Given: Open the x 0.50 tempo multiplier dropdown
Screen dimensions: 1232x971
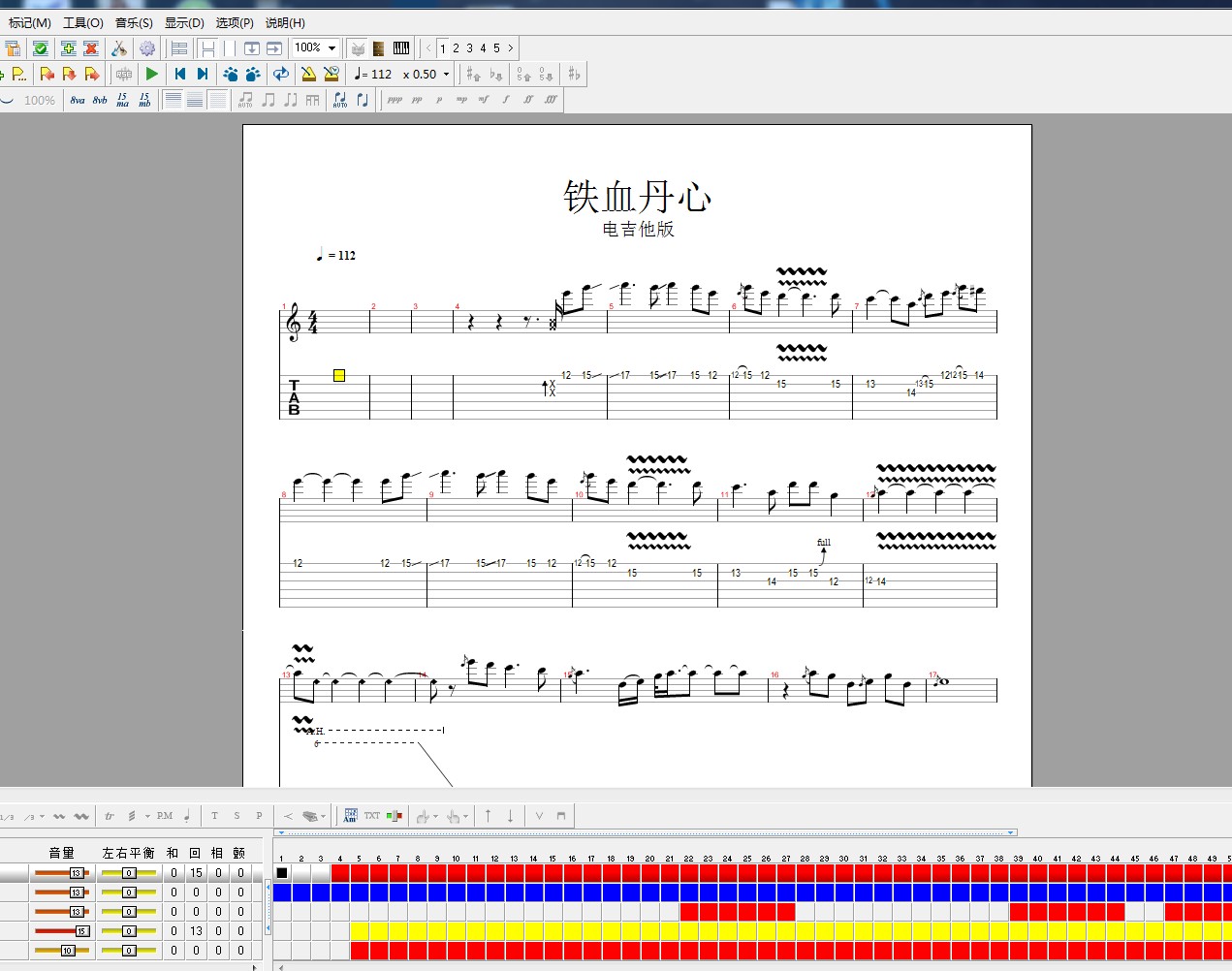Looking at the screenshot, I should click(443, 74).
